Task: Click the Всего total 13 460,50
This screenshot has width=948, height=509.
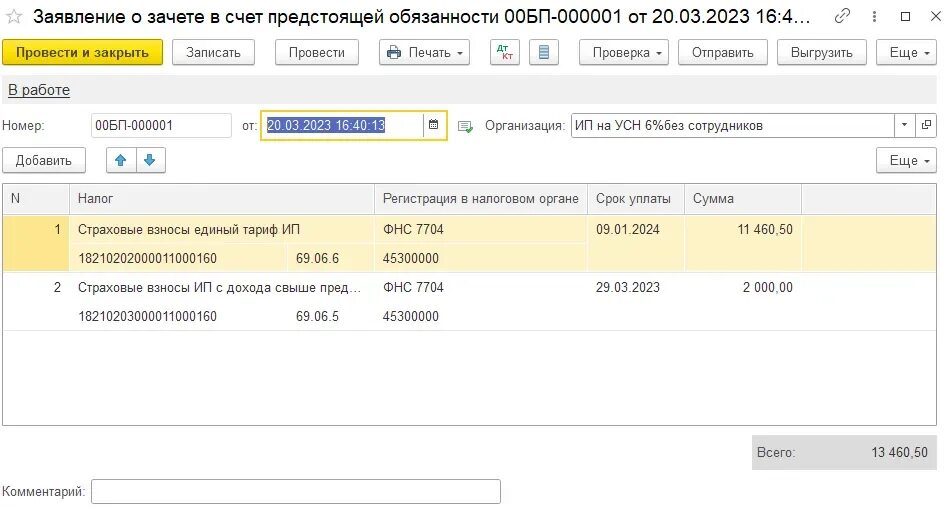Action: pyautogui.click(x=844, y=452)
